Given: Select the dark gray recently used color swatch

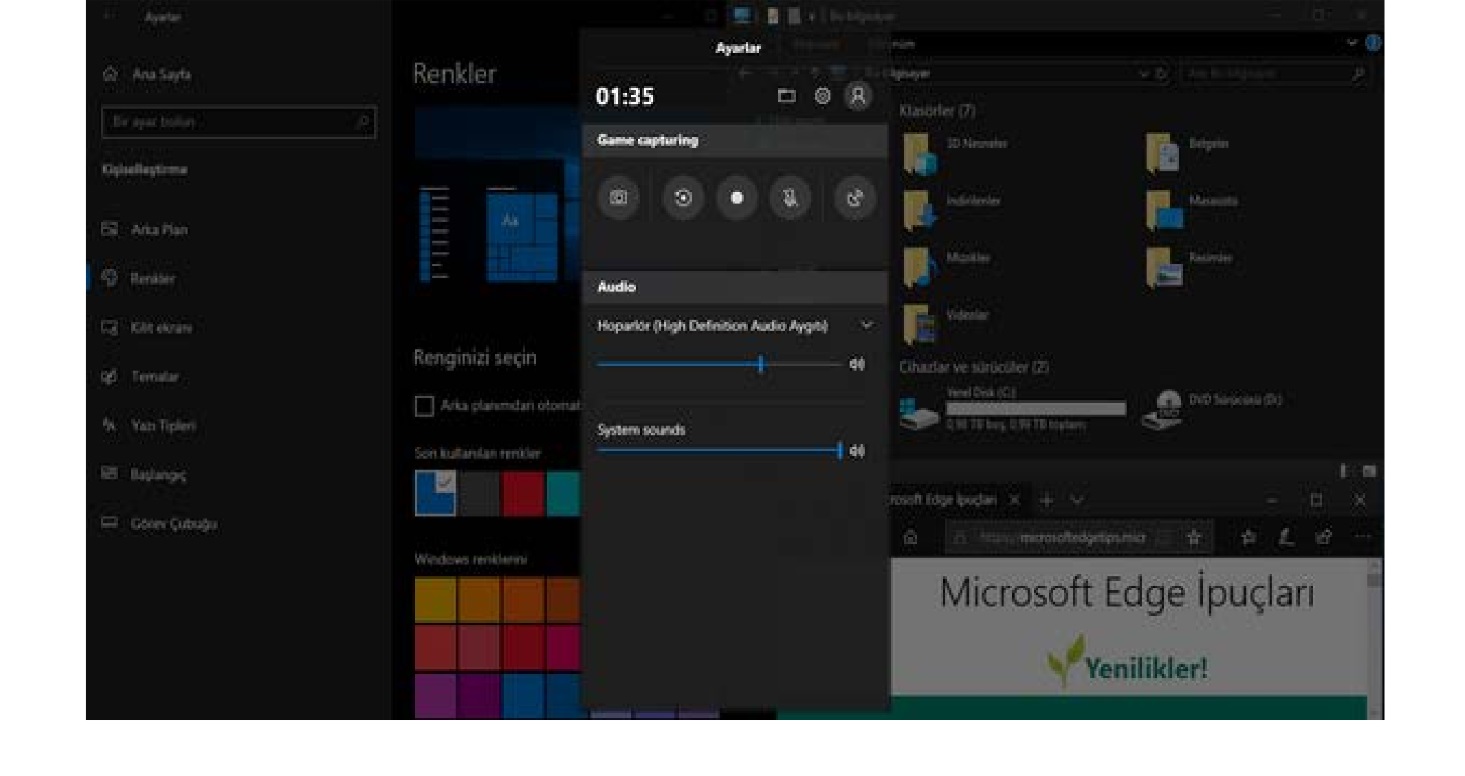Looking at the screenshot, I should [x=479, y=494].
